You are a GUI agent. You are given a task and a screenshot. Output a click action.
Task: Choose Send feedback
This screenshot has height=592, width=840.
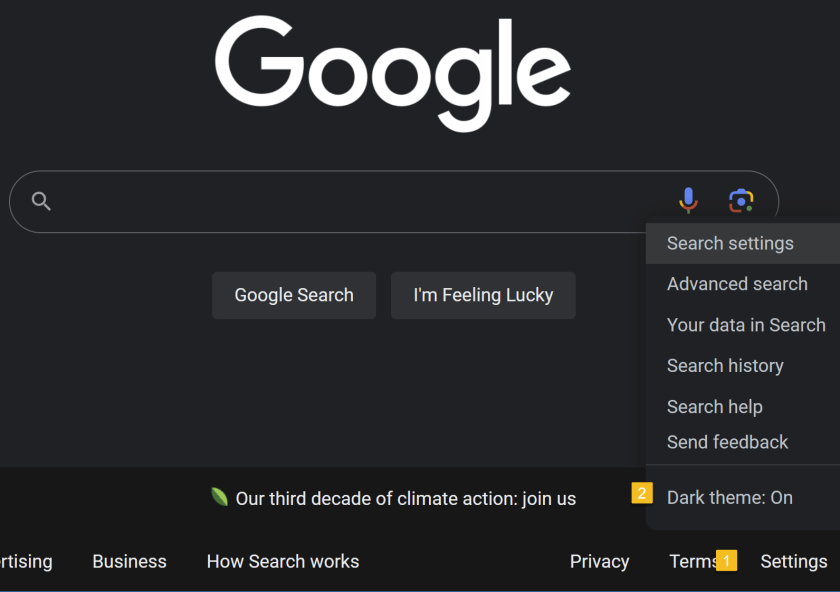[726, 442]
